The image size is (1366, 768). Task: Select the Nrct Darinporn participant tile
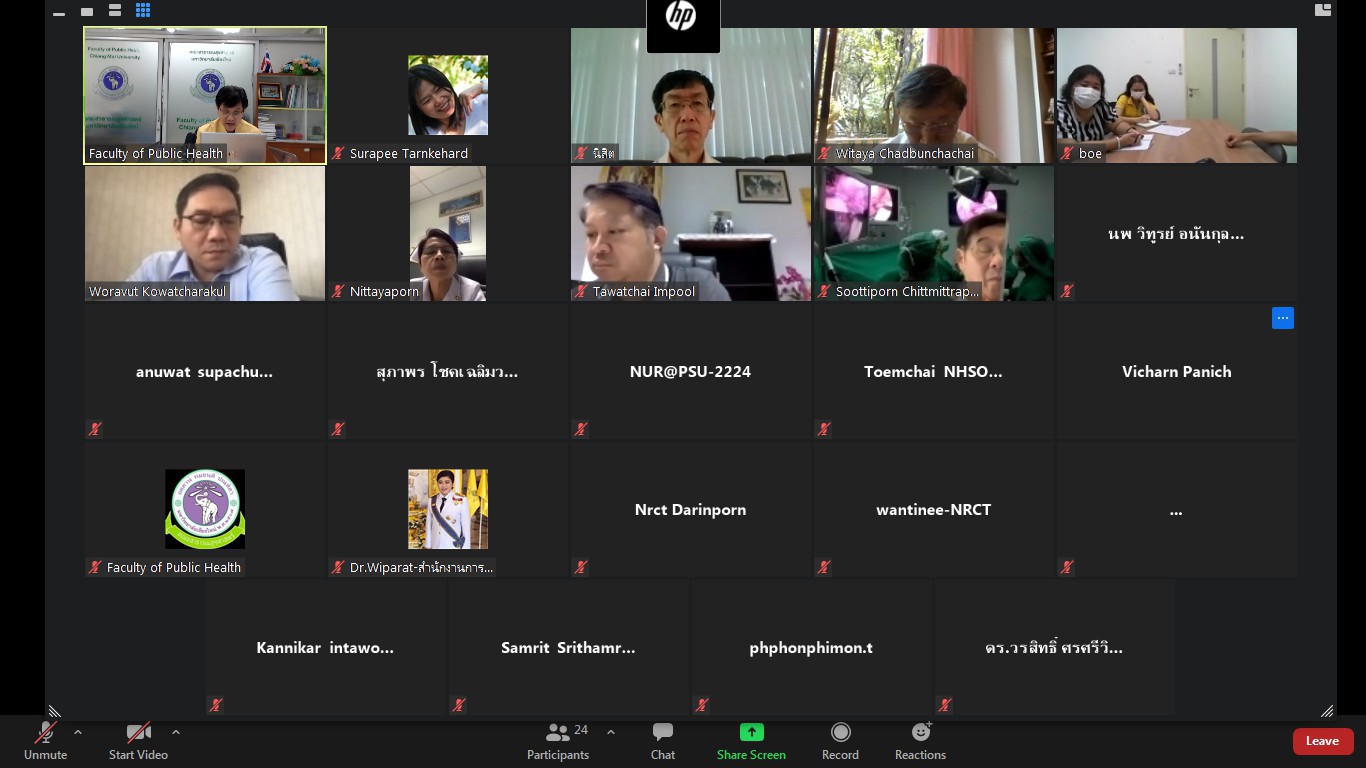pos(691,509)
